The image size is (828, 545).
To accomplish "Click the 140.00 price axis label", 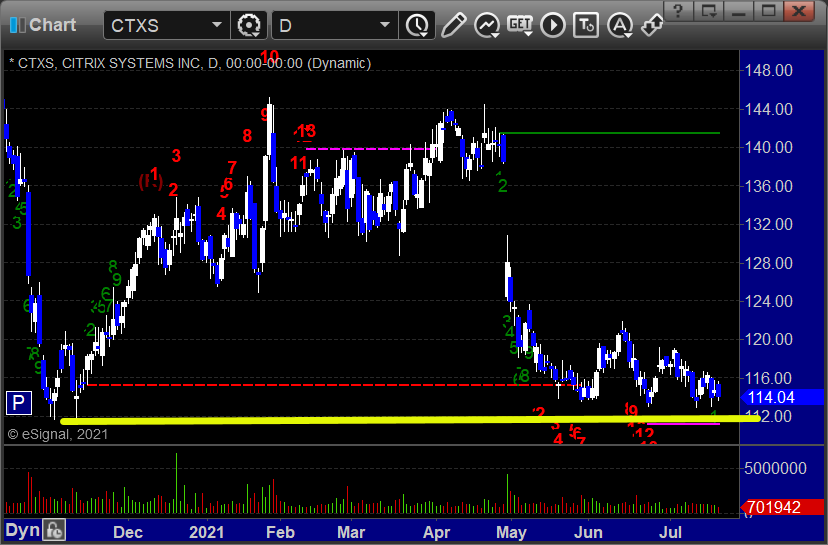I will pyautogui.click(x=768, y=147).
